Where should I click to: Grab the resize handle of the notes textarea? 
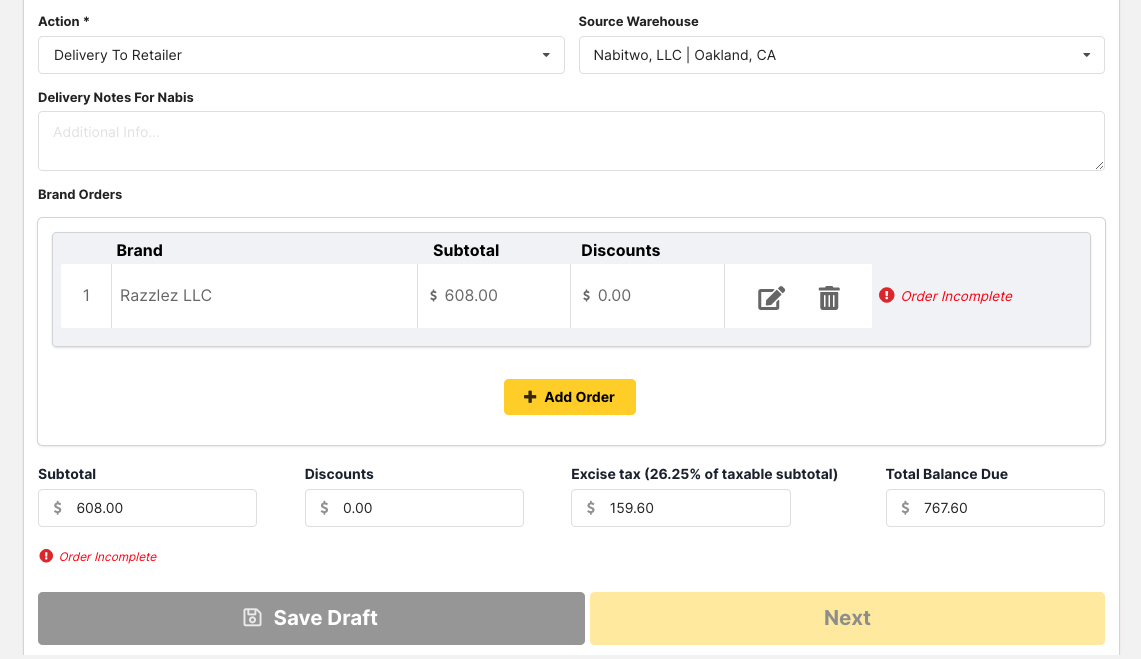pos(1099,165)
